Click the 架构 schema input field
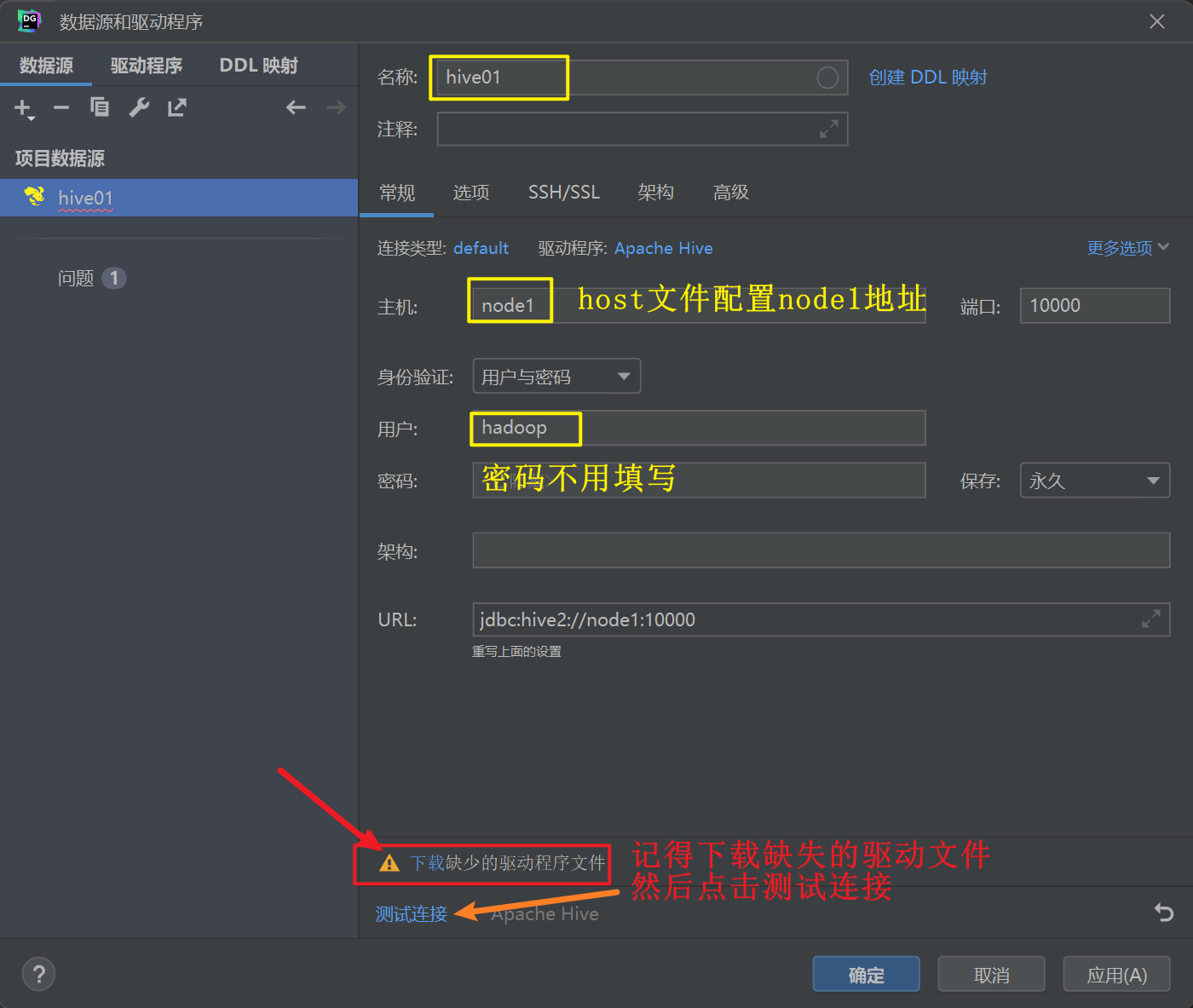The image size is (1193, 1008). point(821,550)
